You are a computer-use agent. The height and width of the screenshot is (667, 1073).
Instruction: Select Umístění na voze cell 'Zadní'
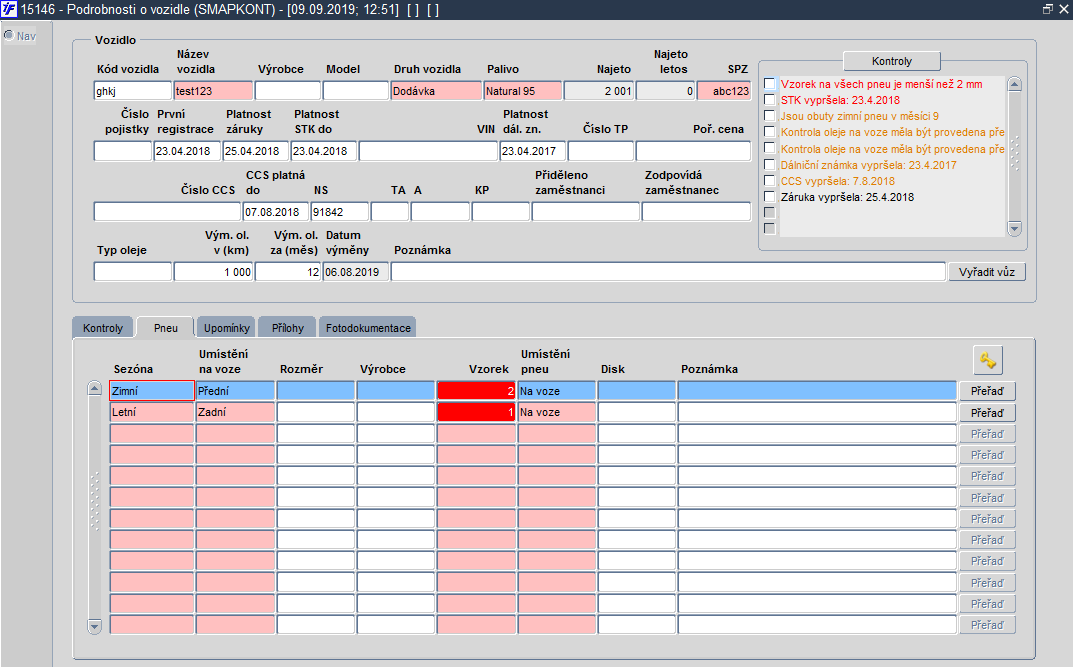tap(235, 412)
